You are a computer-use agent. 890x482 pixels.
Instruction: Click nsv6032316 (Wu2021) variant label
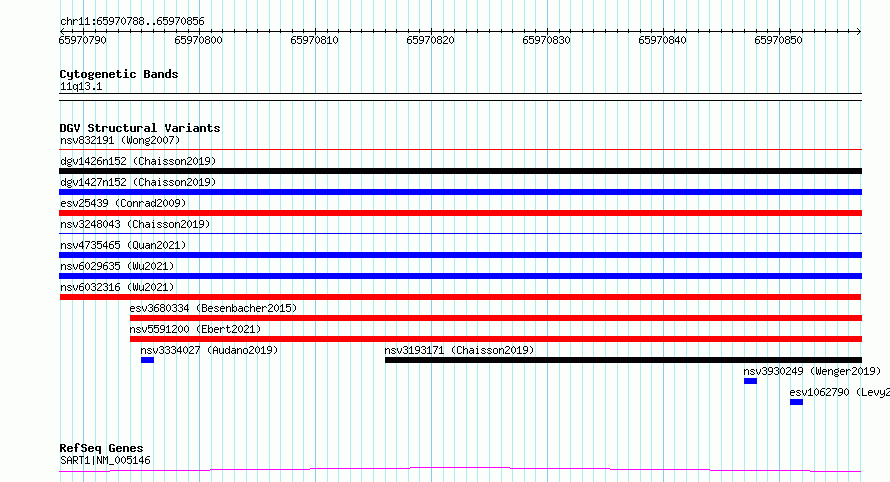[117, 287]
